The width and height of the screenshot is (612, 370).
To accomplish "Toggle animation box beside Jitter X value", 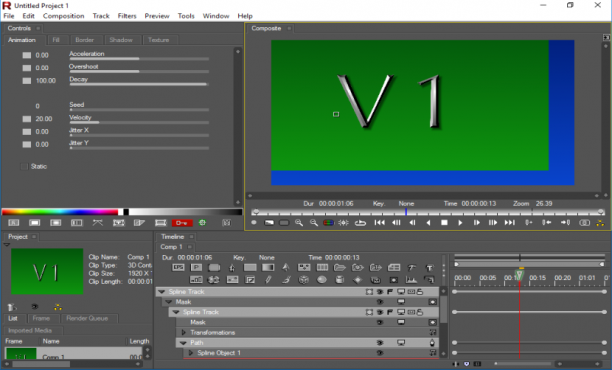I will (x=27, y=132).
